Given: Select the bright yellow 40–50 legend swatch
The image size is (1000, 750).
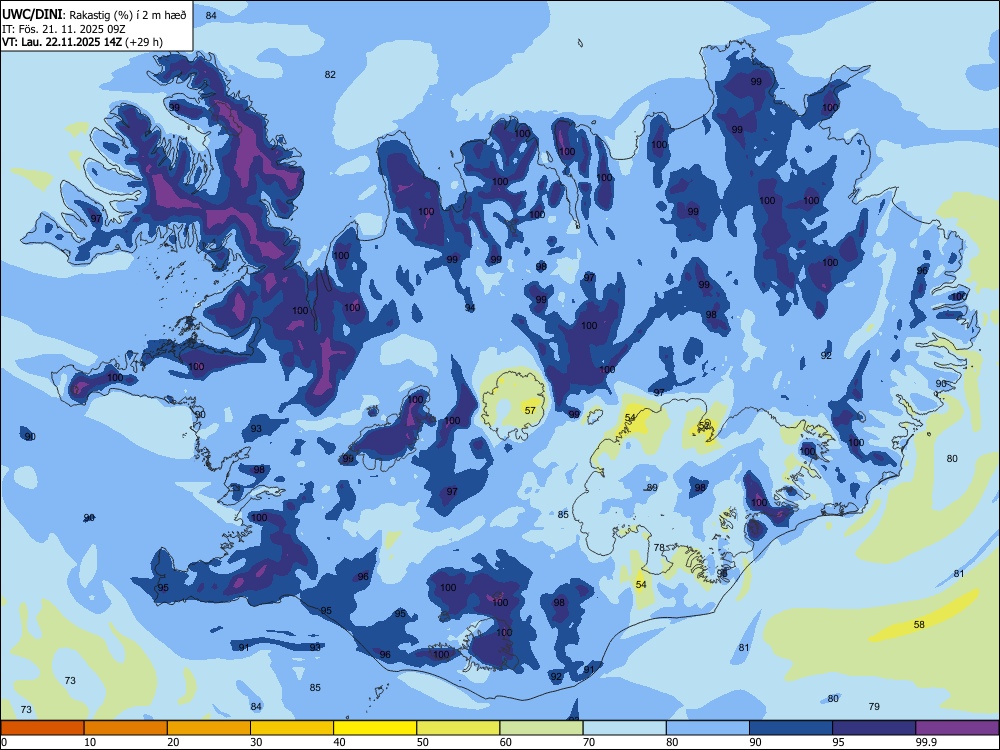Looking at the screenshot, I should point(375,728).
